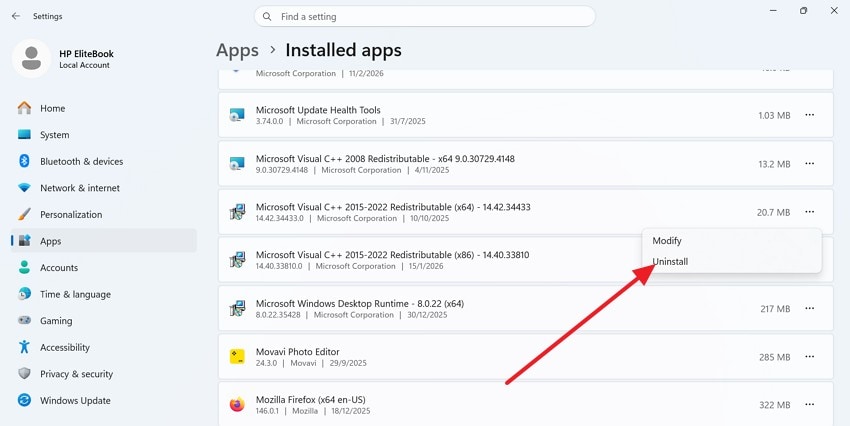Click the Mozilla Firefox logo icon
This screenshot has height=426, width=850.
click(237, 404)
